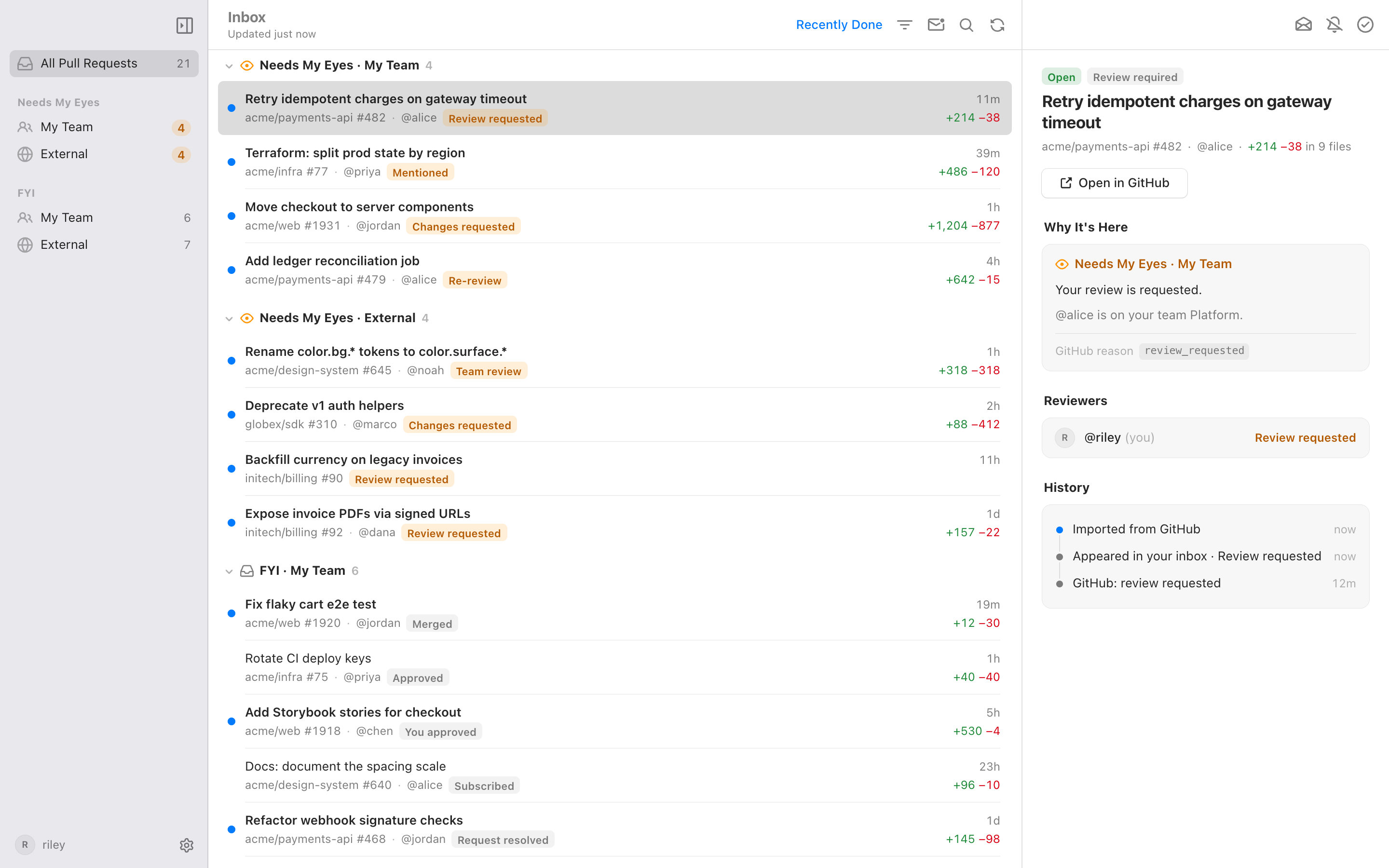The image size is (1389, 868).
Task: Click the Open in GitHub button
Action: [x=1114, y=183]
